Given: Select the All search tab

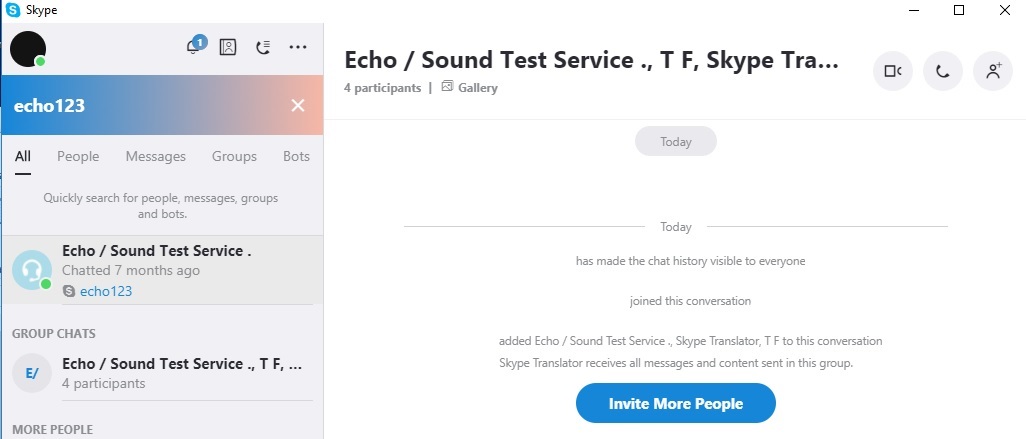Looking at the screenshot, I should 23,156.
